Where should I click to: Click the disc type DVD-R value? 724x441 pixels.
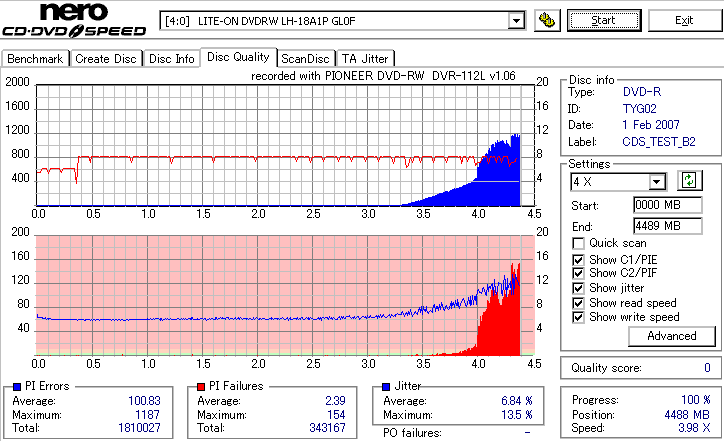[642, 92]
